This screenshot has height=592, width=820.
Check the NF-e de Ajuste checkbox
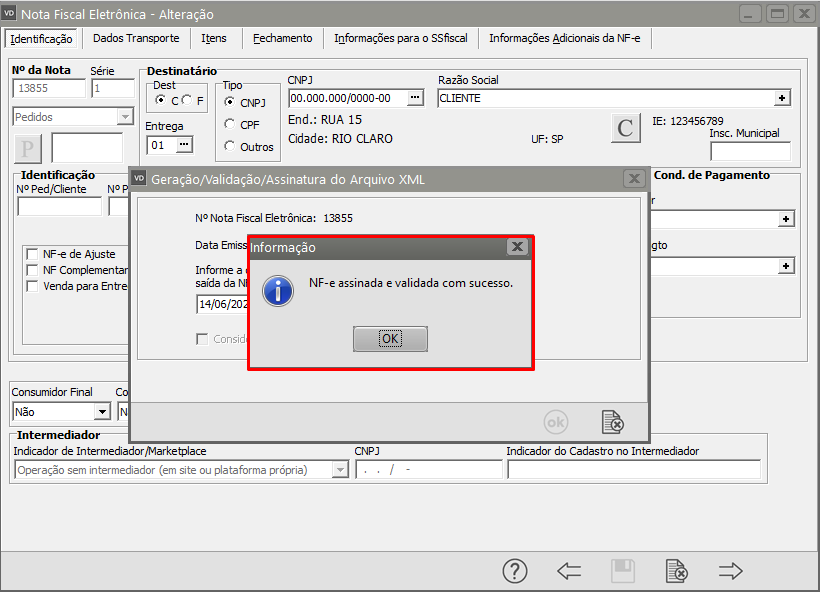point(33,254)
